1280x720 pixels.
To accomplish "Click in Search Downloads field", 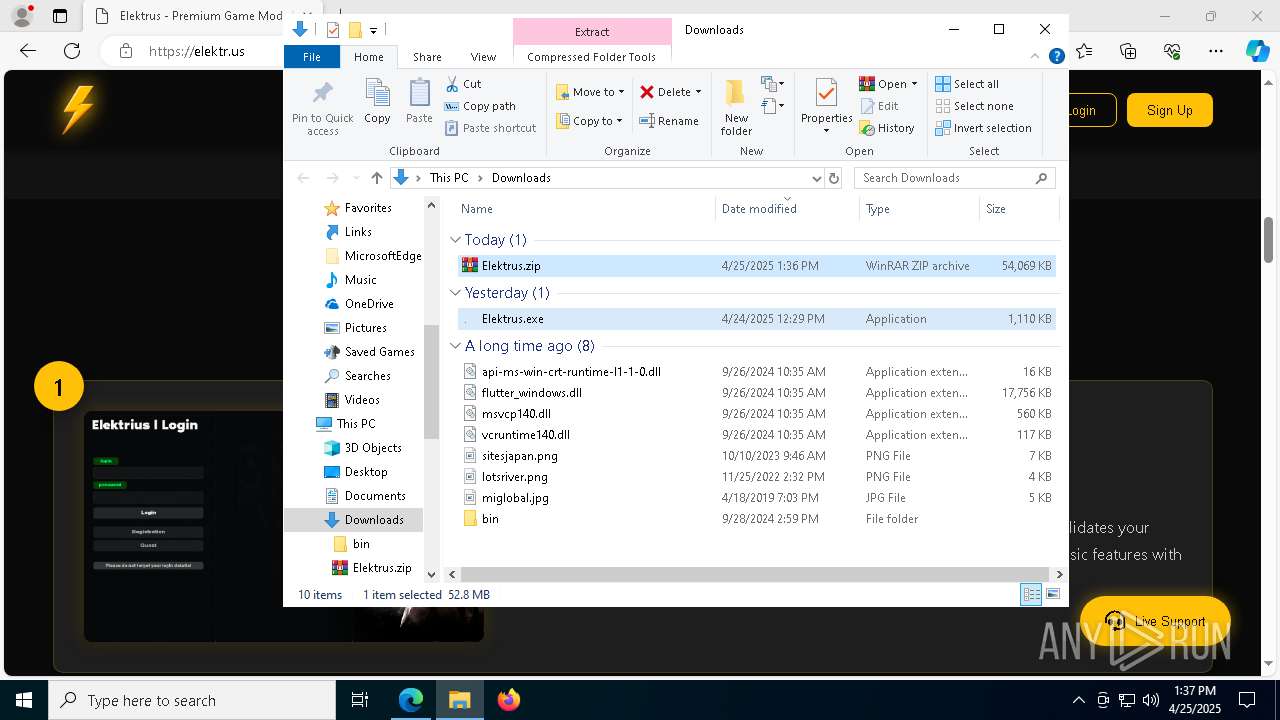I will 955,178.
